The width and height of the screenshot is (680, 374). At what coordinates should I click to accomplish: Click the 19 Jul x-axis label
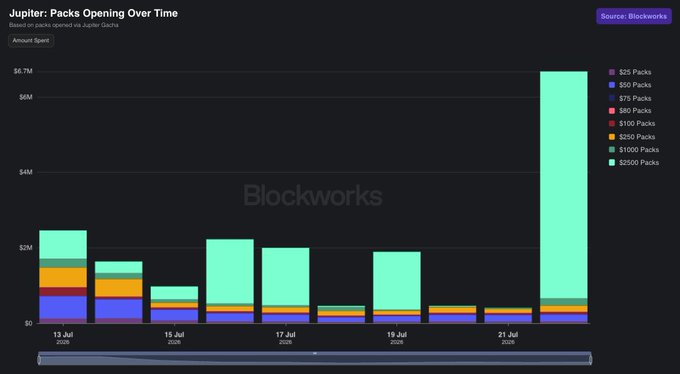[397, 338]
